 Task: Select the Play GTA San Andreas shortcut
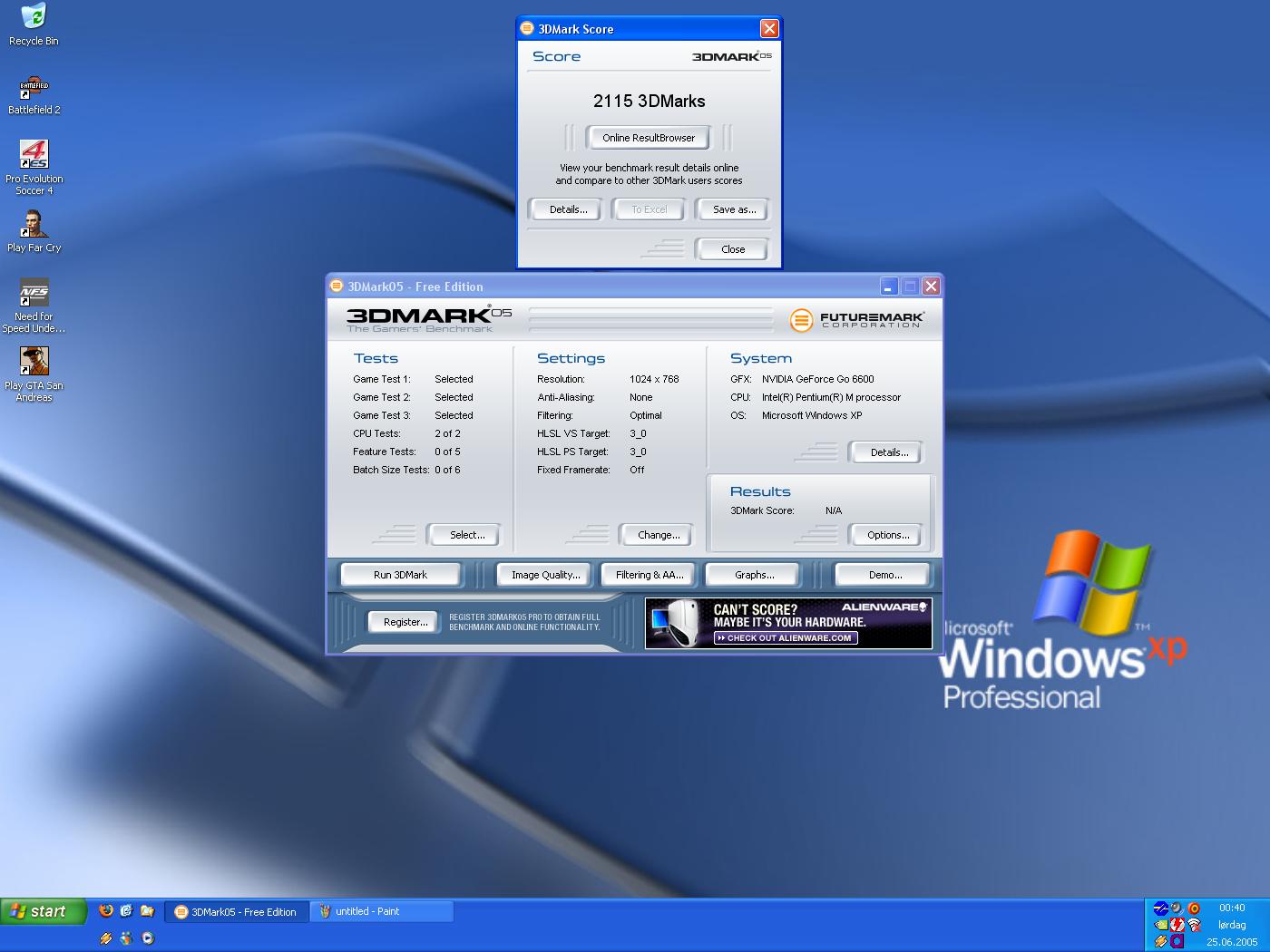tap(34, 374)
